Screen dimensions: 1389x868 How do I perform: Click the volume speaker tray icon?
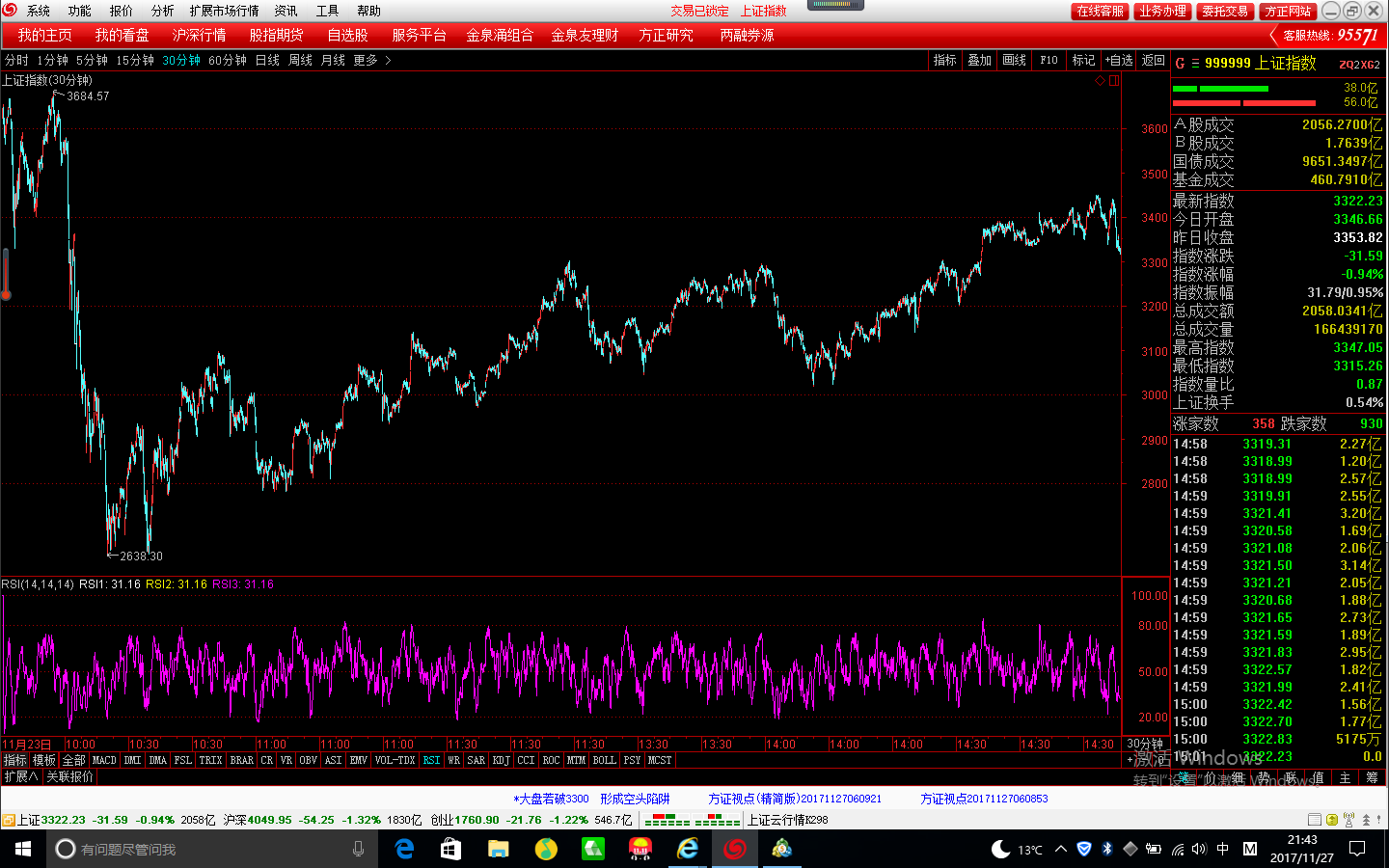click(x=1199, y=849)
